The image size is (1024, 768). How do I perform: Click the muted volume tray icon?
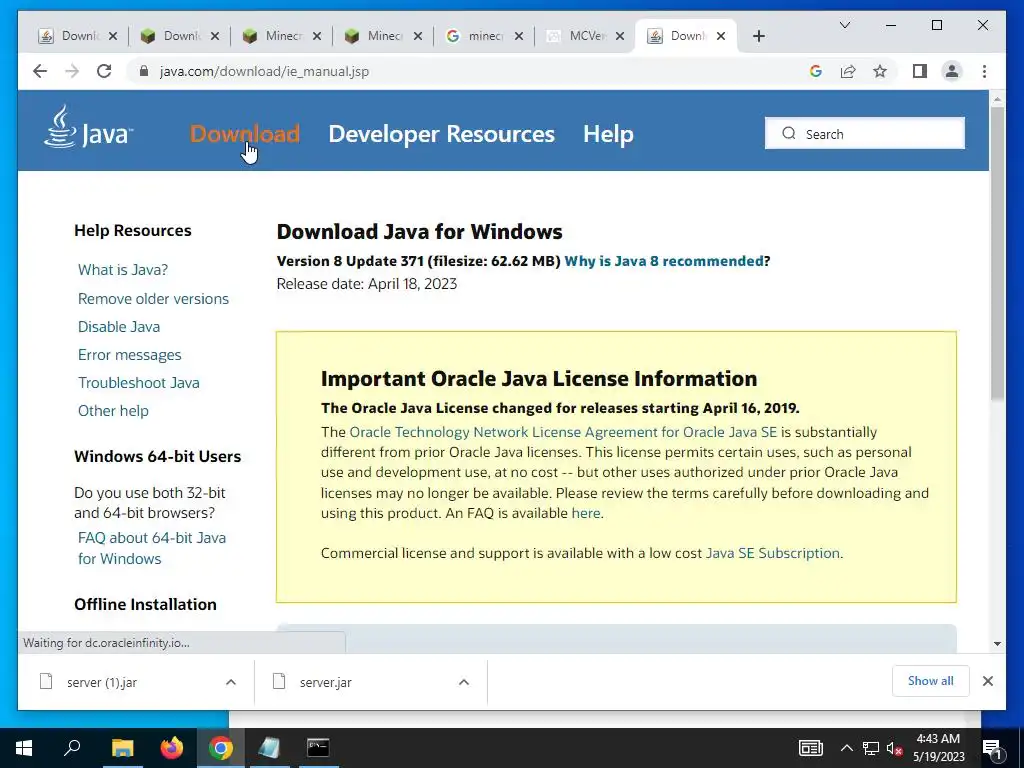pos(893,748)
